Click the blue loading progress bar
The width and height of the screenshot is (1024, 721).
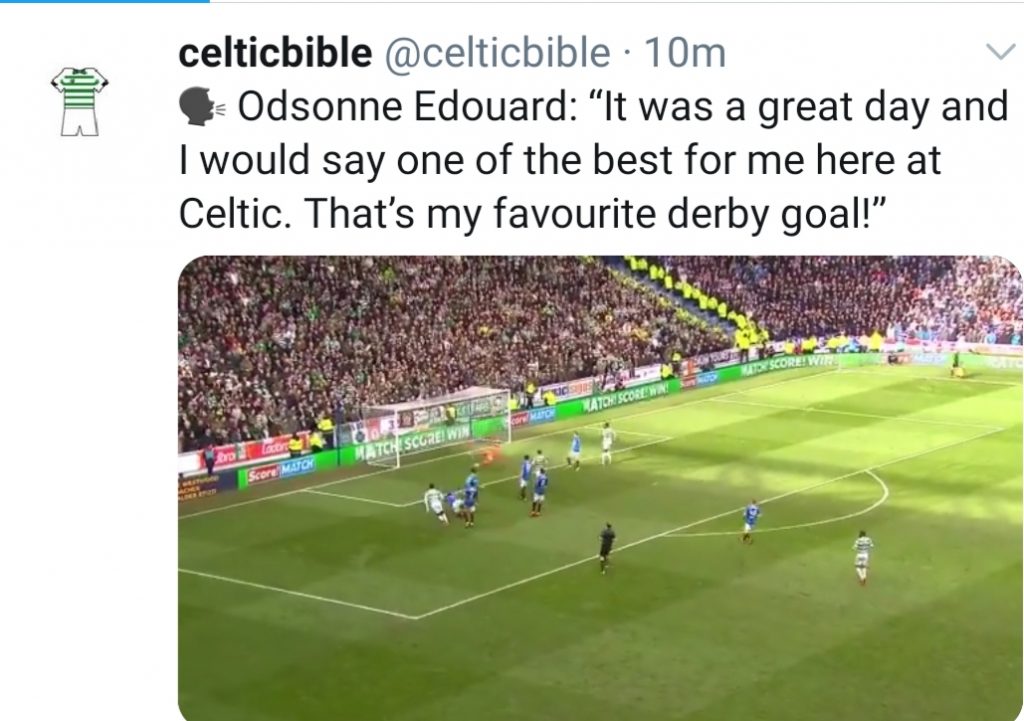point(104,2)
